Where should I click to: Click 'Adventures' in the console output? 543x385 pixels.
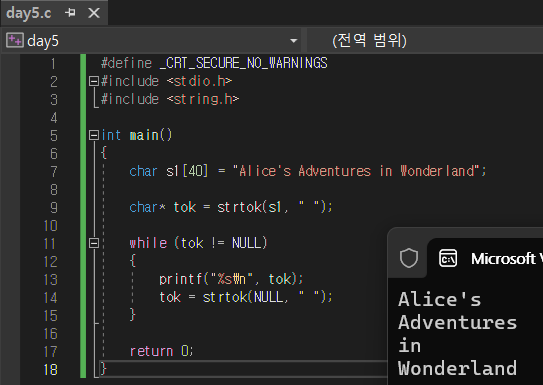pyautogui.click(x=457, y=322)
